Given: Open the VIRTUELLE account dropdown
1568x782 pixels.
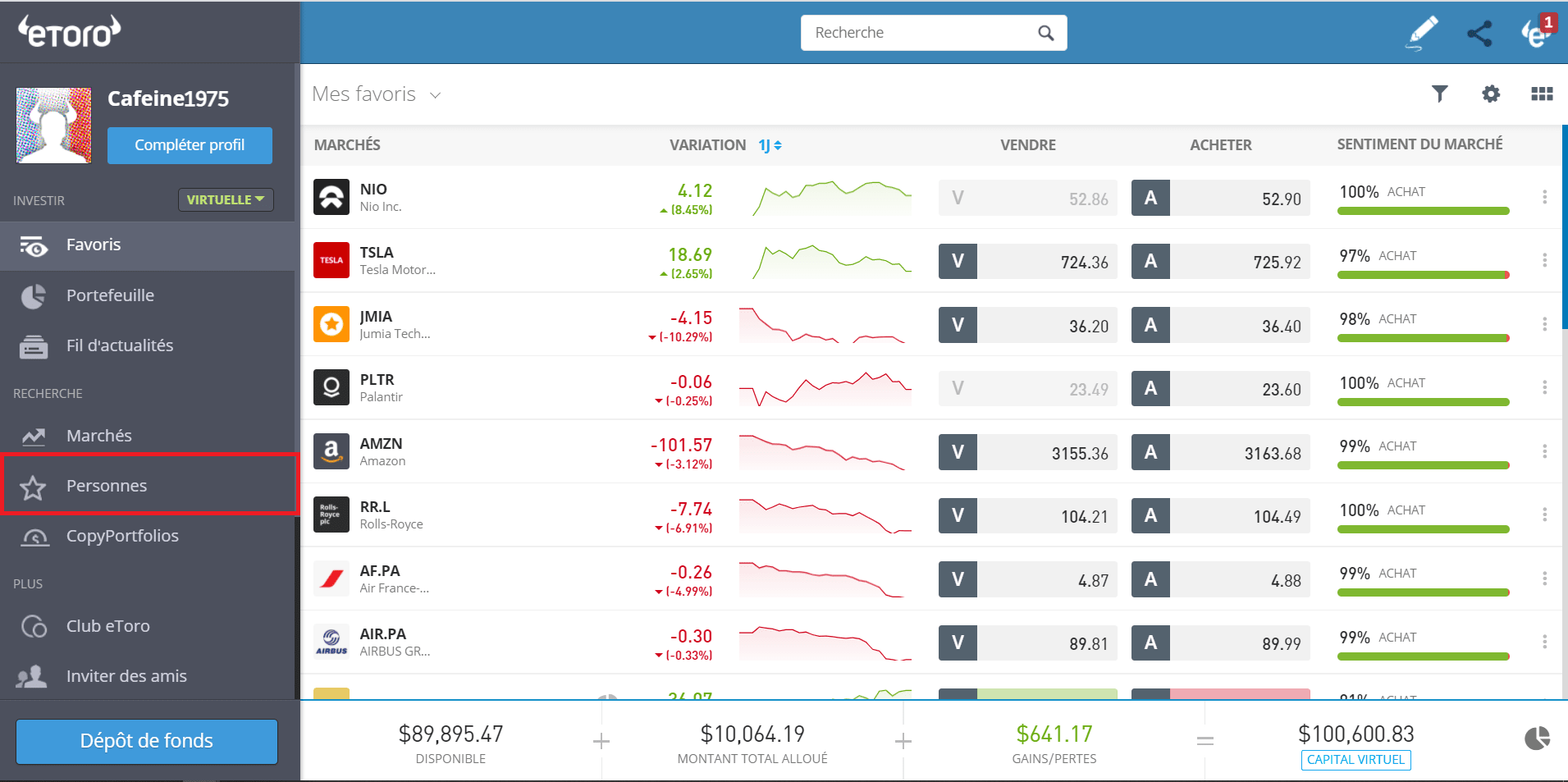Looking at the screenshot, I should pos(226,199).
